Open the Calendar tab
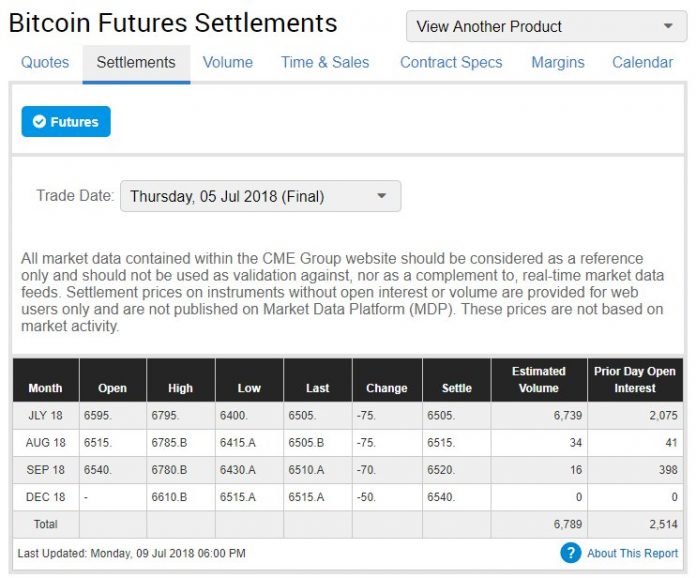 tap(642, 62)
